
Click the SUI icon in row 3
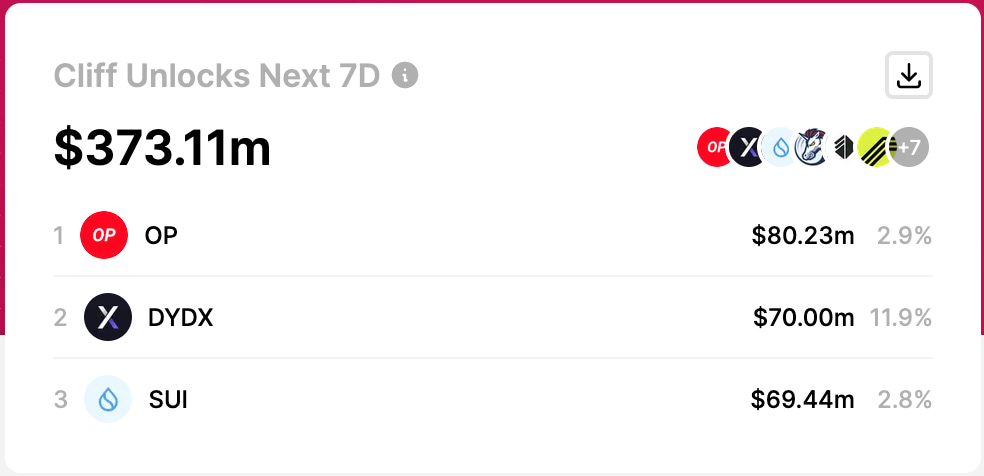pyautogui.click(x=108, y=399)
